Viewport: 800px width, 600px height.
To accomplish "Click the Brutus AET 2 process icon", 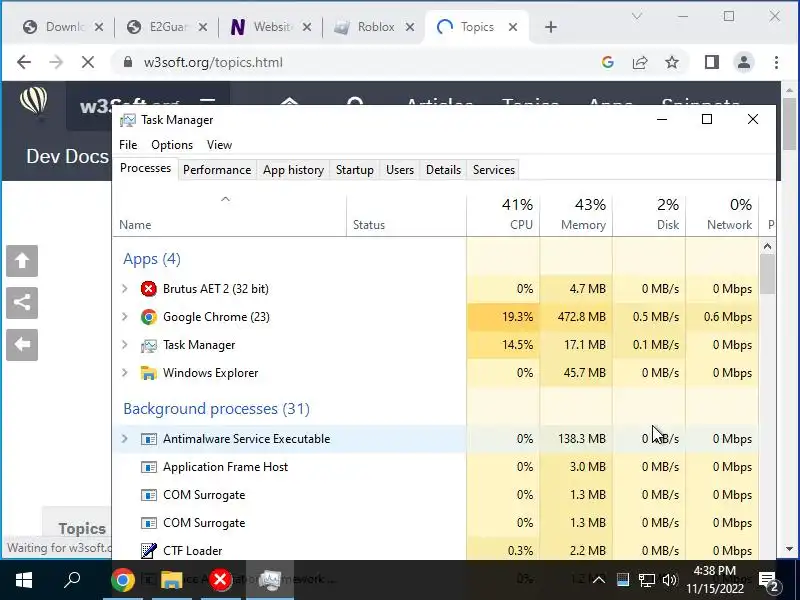I will (x=148, y=289).
